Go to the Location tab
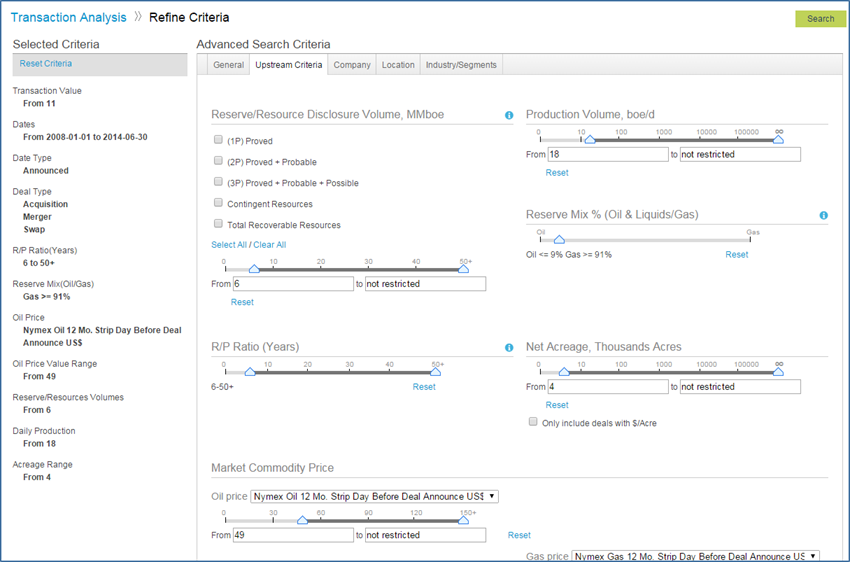 click(x=398, y=65)
